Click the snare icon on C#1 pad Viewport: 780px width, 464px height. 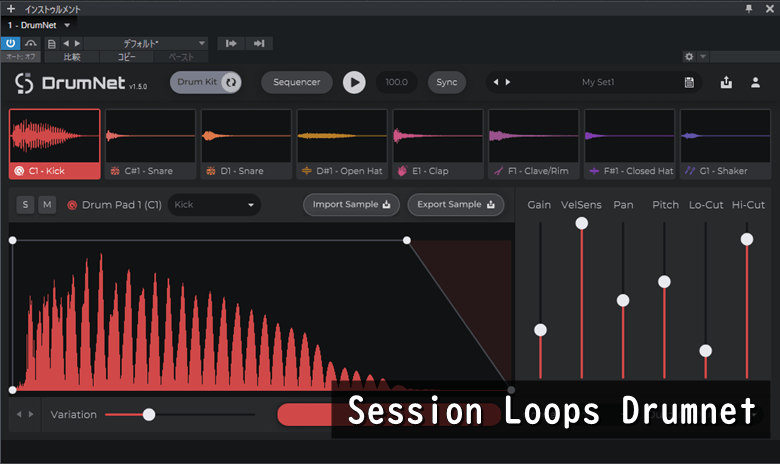pos(115,171)
